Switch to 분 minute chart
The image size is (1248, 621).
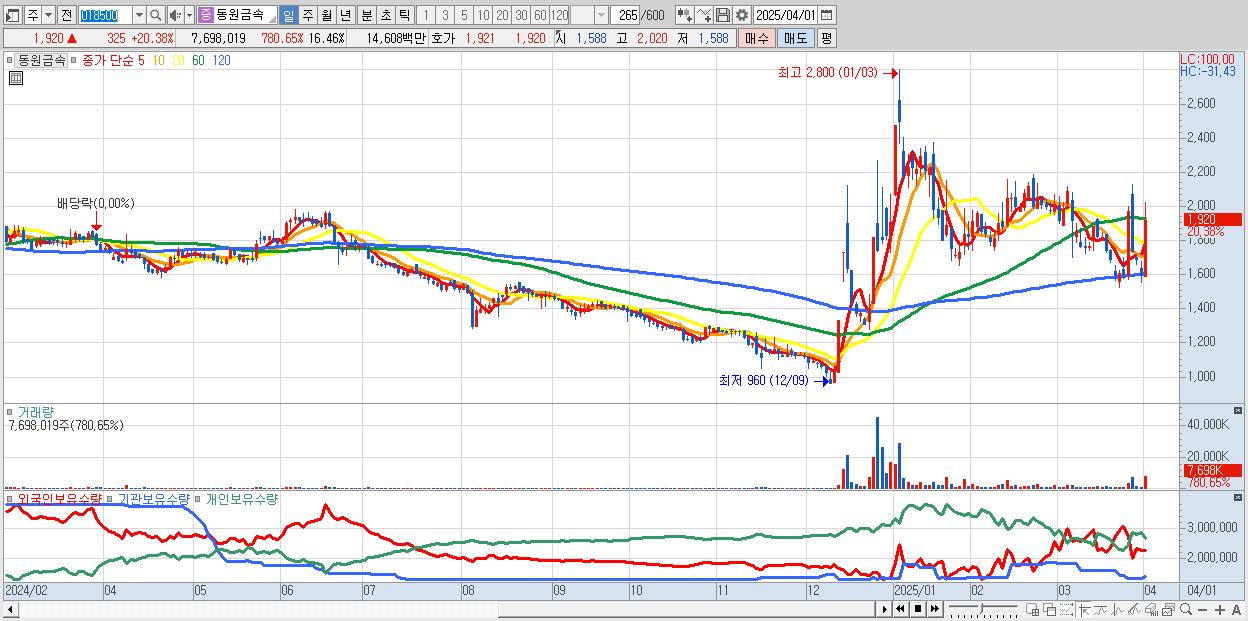pos(366,15)
